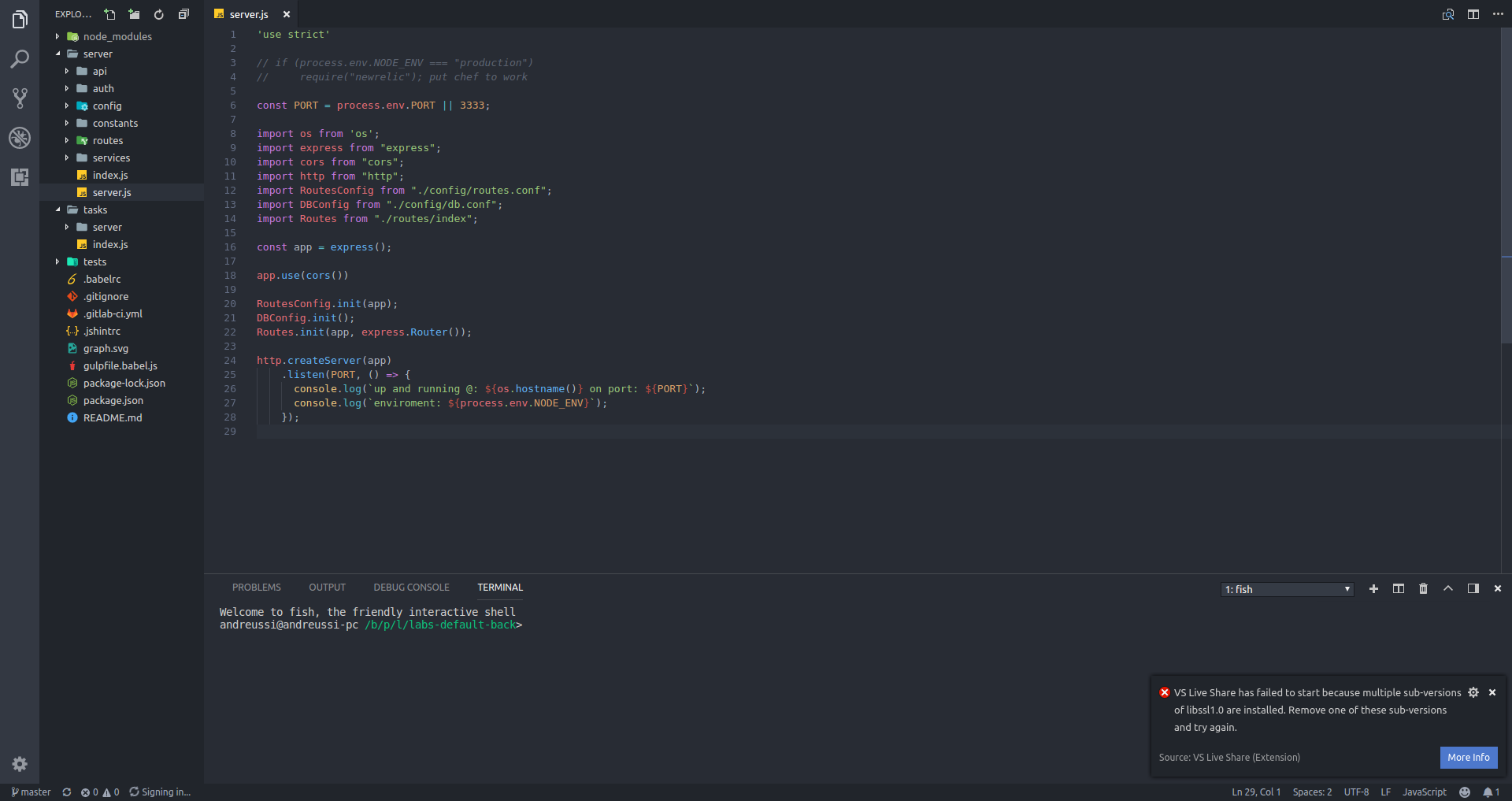Open .gitlab-ci.yml file
The height and width of the screenshot is (801, 1512).
[x=122, y=313]
